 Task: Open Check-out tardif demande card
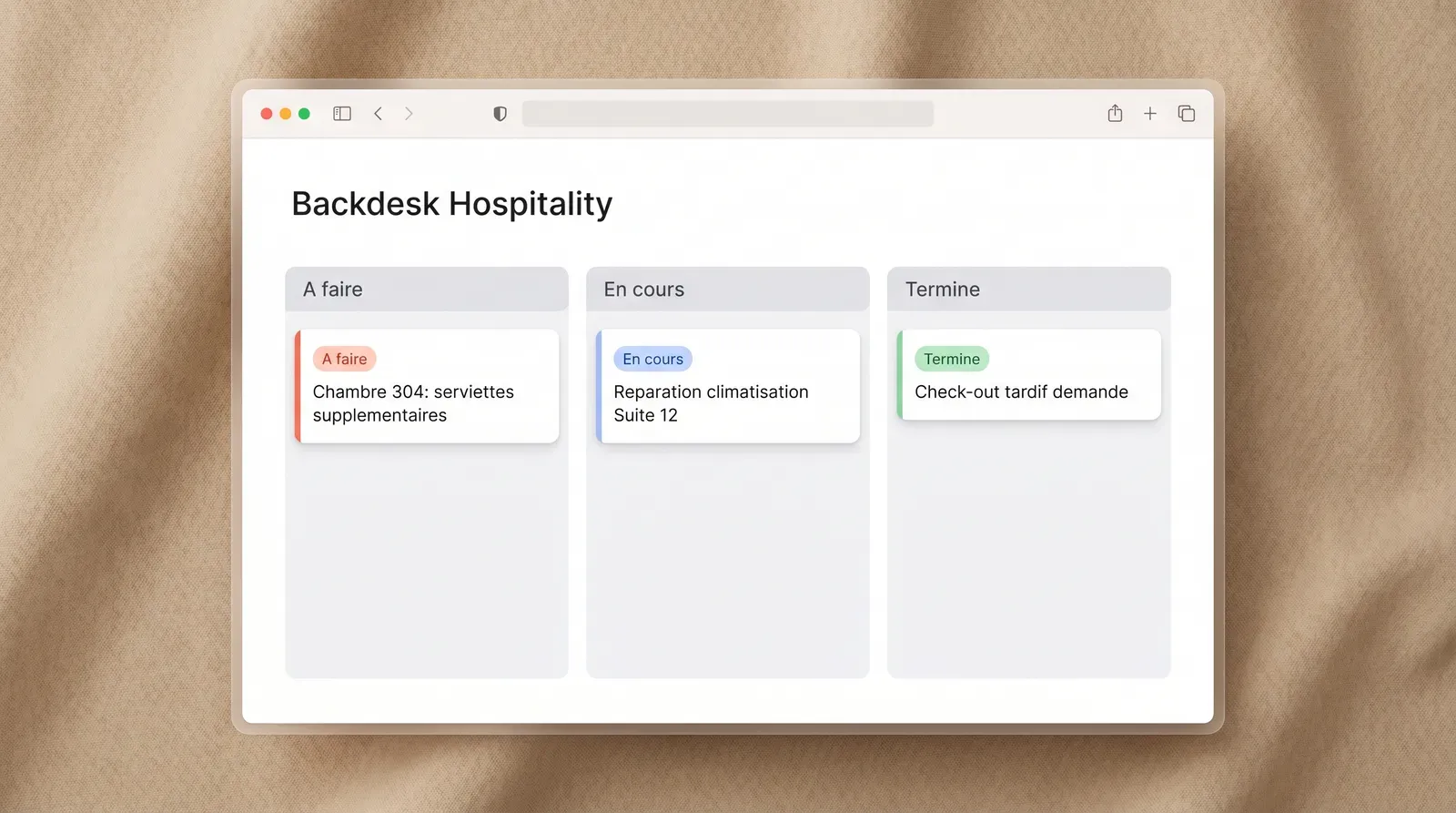[x=1029, y=375]
